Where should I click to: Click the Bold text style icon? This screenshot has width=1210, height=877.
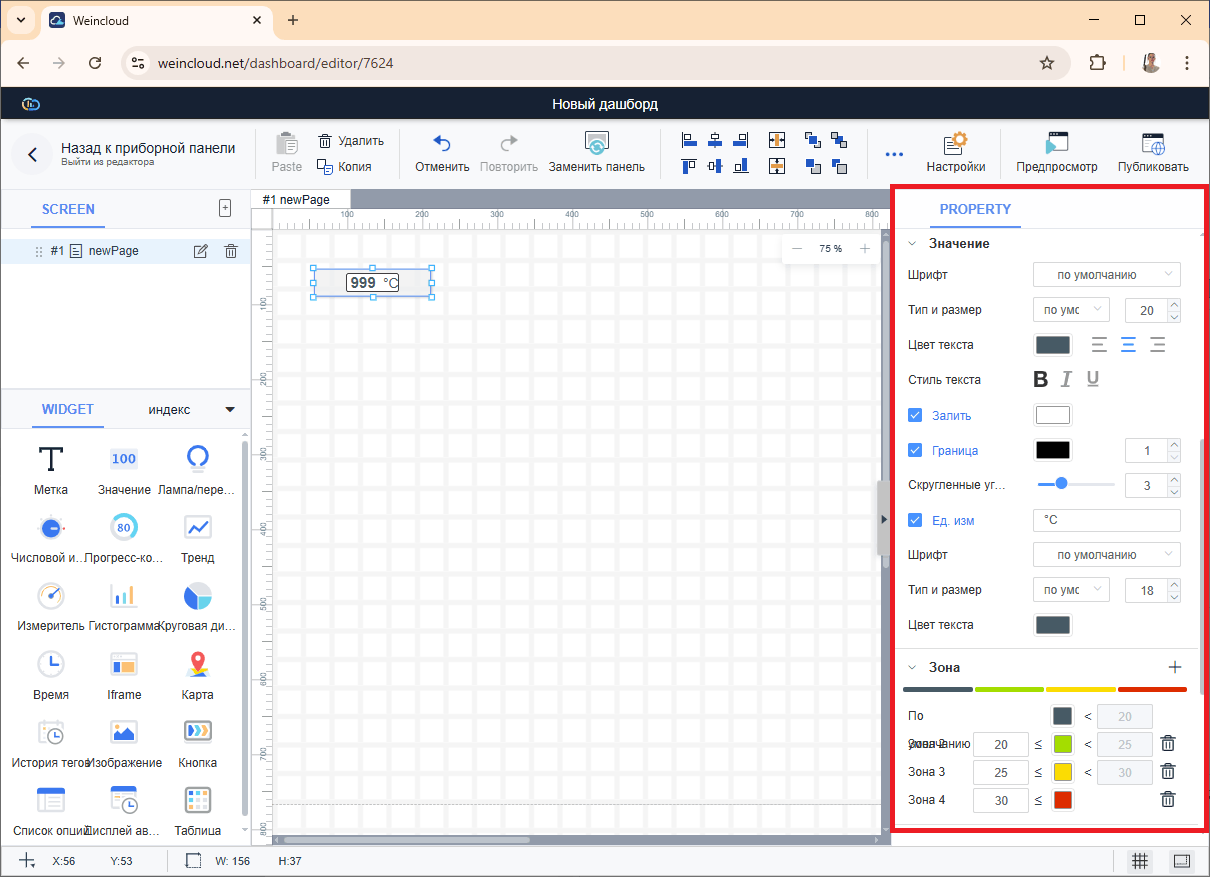pyautogui.click(x=1040, y=380)
